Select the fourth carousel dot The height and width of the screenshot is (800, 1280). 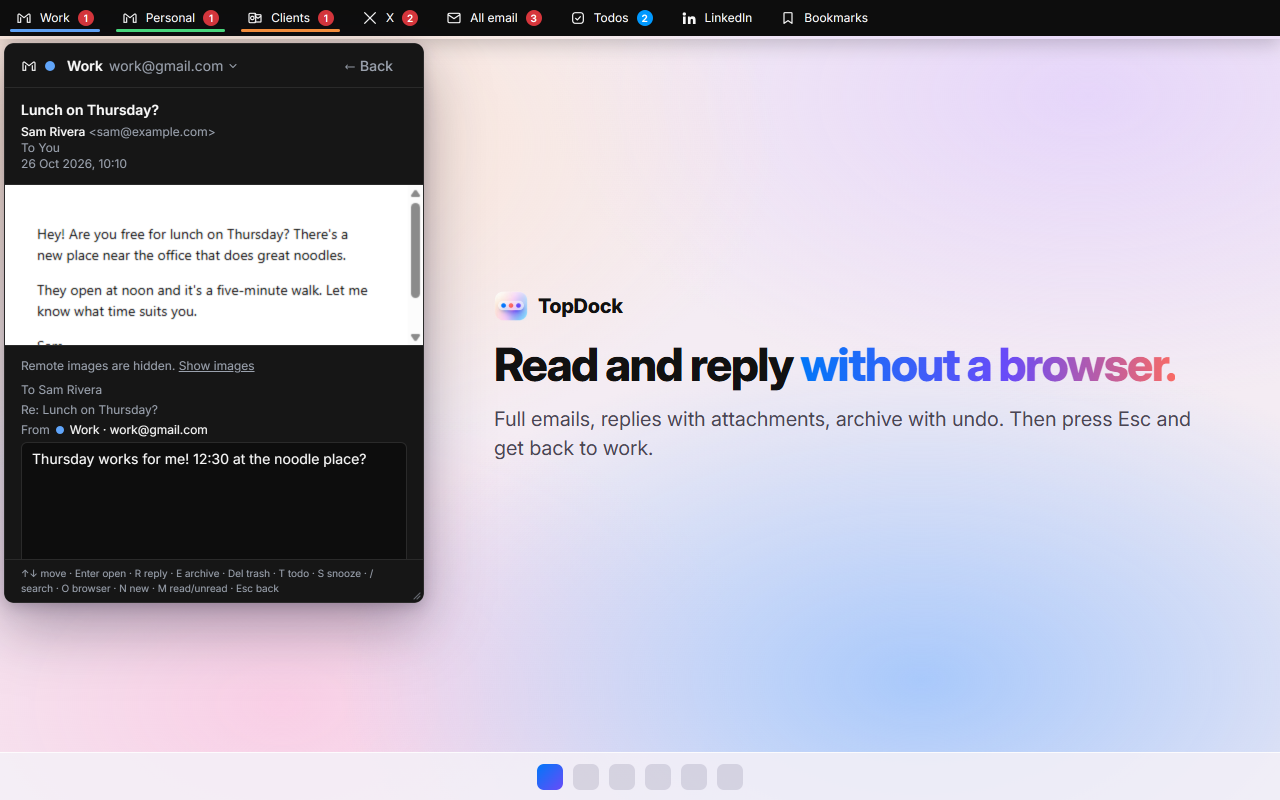click(x=658, y=777)
